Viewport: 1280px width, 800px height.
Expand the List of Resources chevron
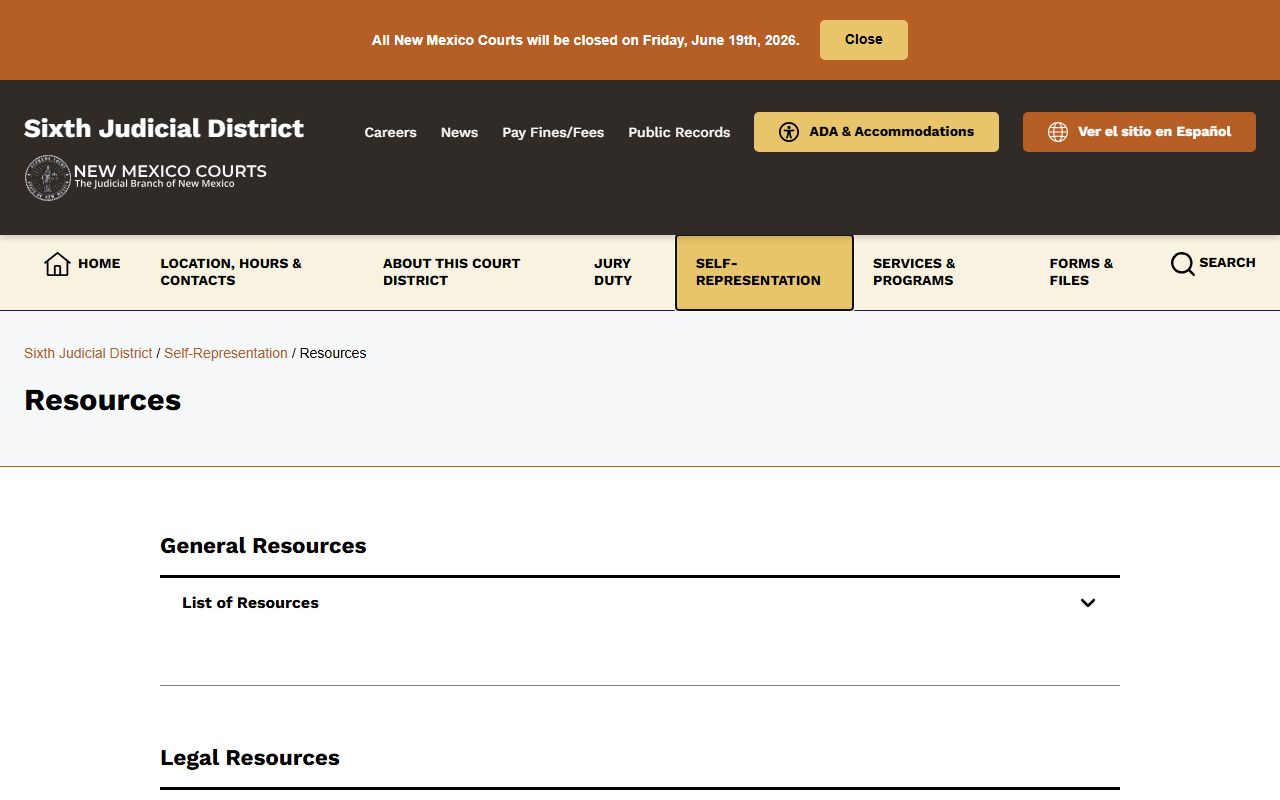[x=1088, y=603]
